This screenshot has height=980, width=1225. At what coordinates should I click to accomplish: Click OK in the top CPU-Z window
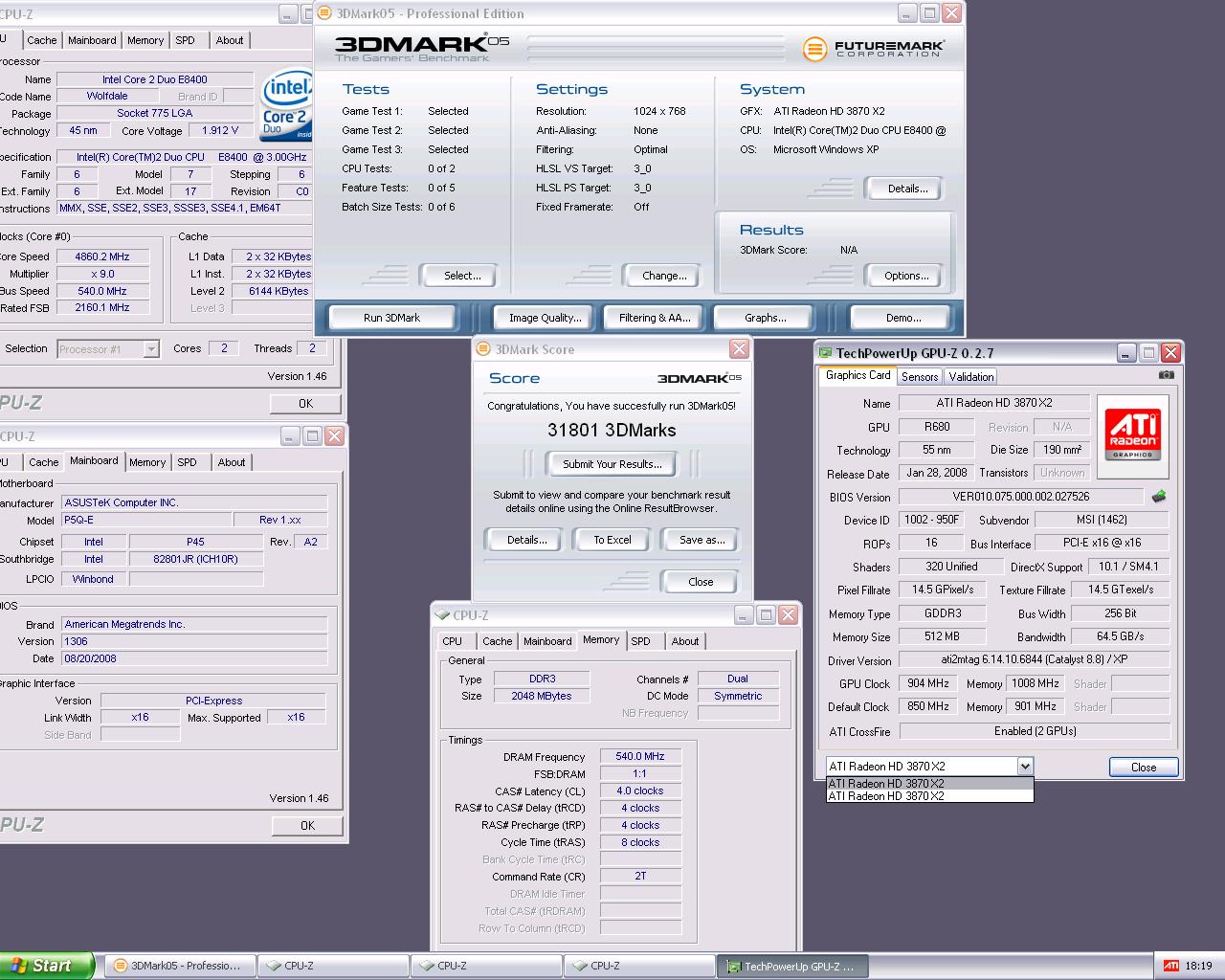point(305,404)
